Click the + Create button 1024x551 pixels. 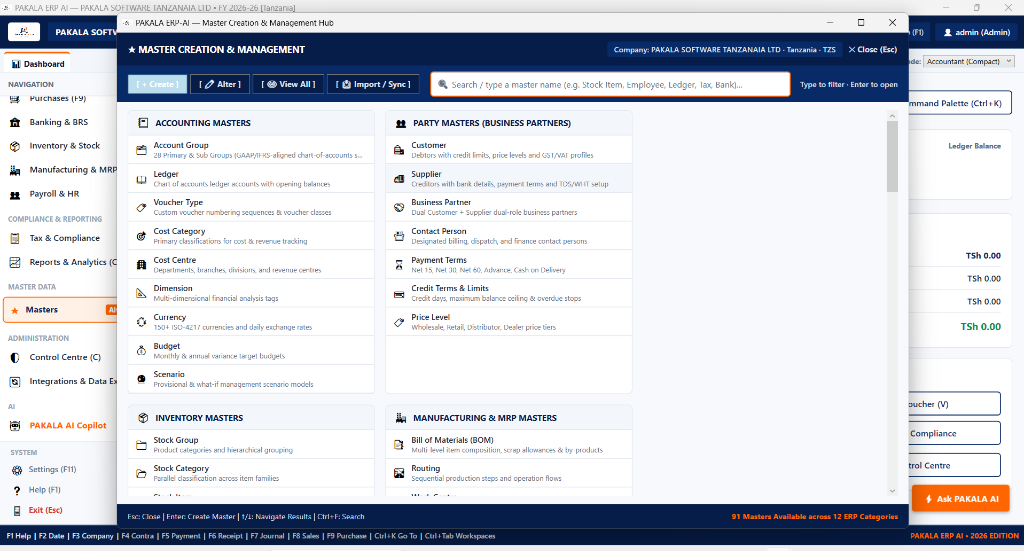click(157, 84)
